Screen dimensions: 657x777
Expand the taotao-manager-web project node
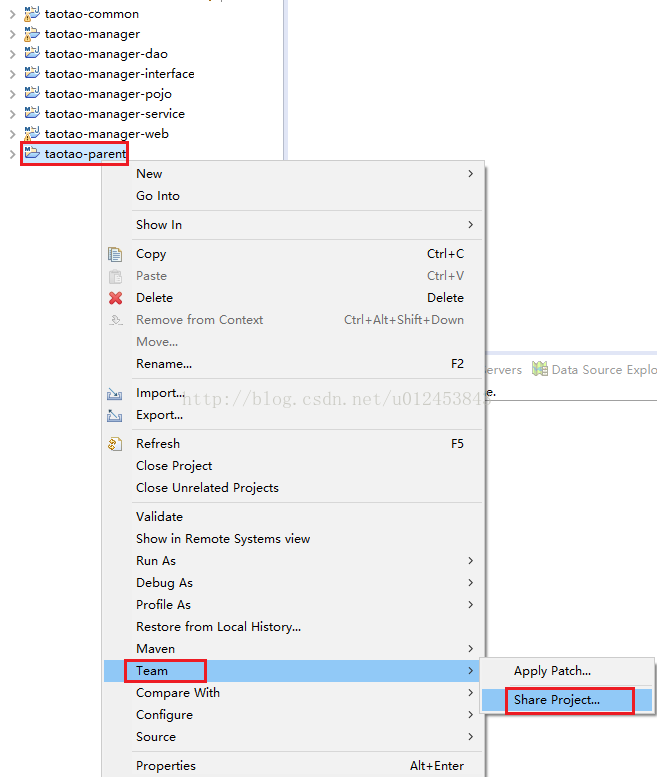click(12, 134)
